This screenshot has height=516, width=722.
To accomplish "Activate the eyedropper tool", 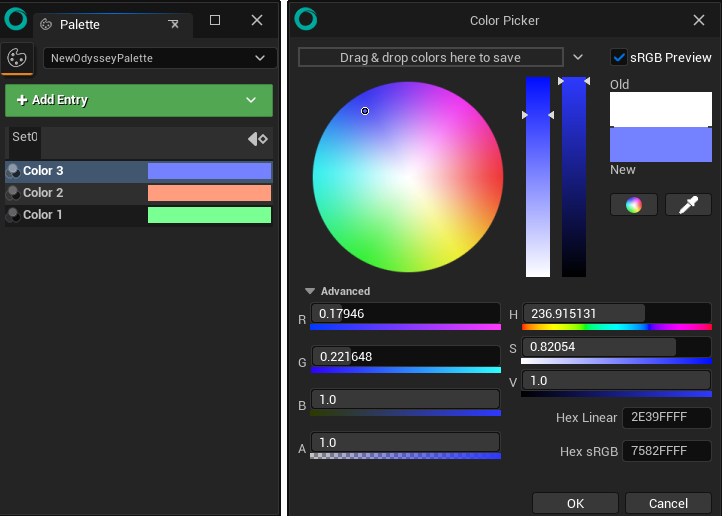I will (x=688, y=205).
